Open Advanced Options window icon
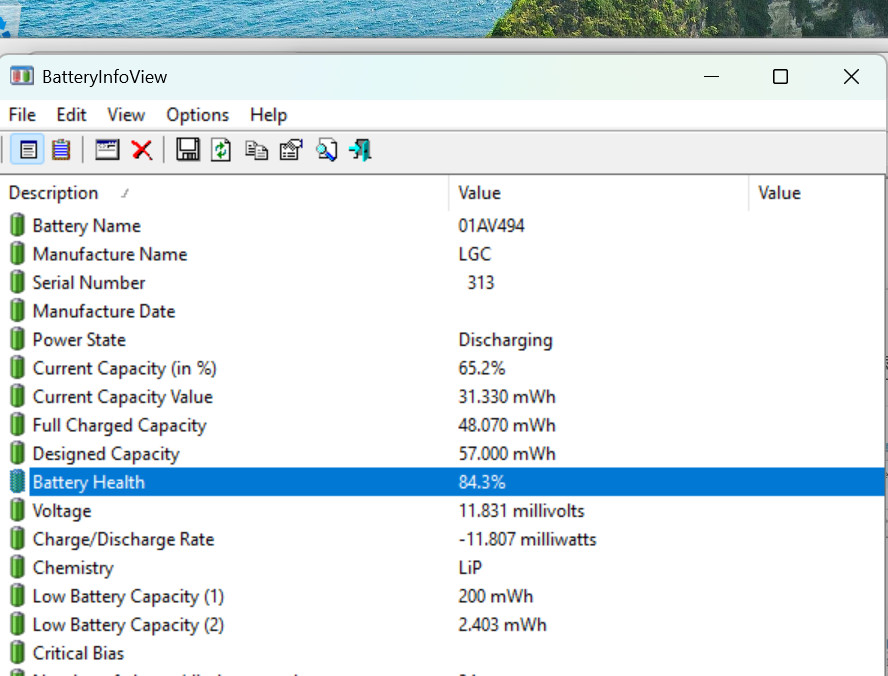The width and height of the screenshot is (888, 676). click(107, 150)
